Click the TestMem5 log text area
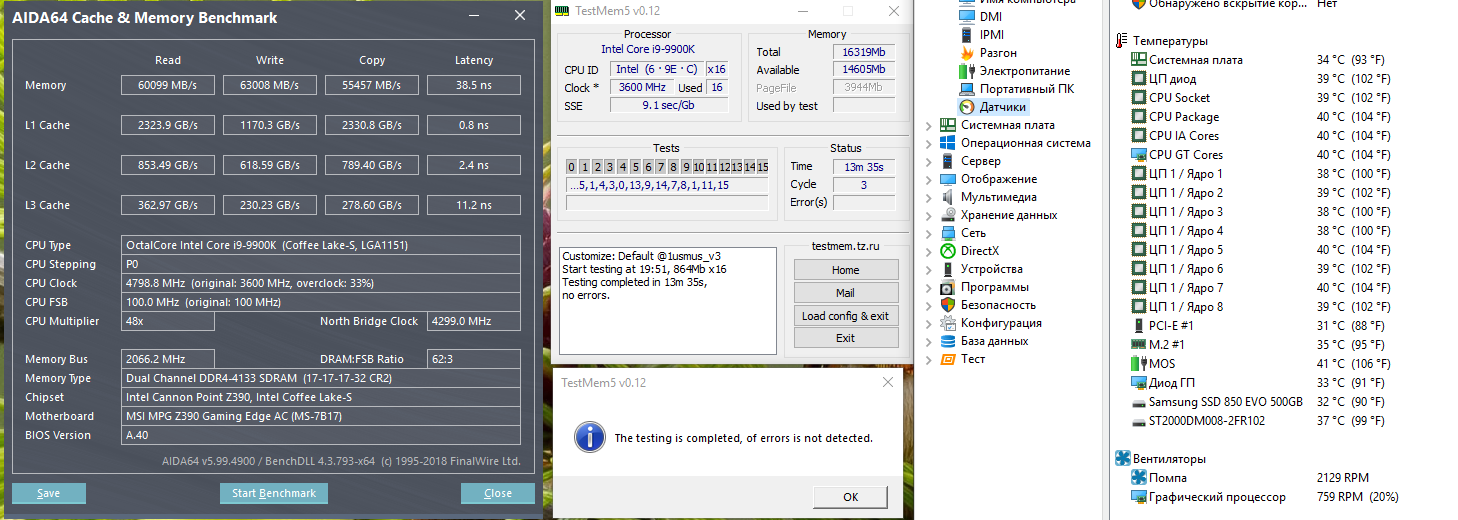Viewport: 1458px width, 520px height. click(x=668, y=300)
